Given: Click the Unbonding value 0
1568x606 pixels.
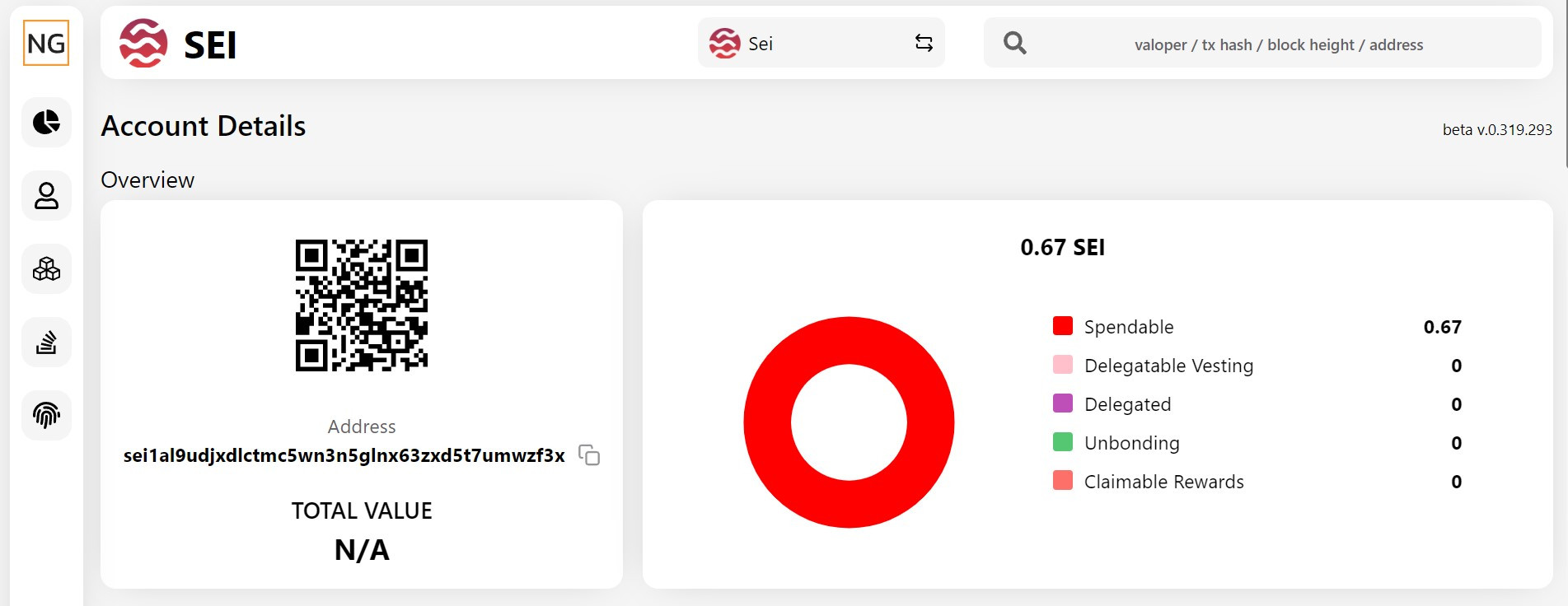Looking at the screenshot, I should (x=1456, y=443).
